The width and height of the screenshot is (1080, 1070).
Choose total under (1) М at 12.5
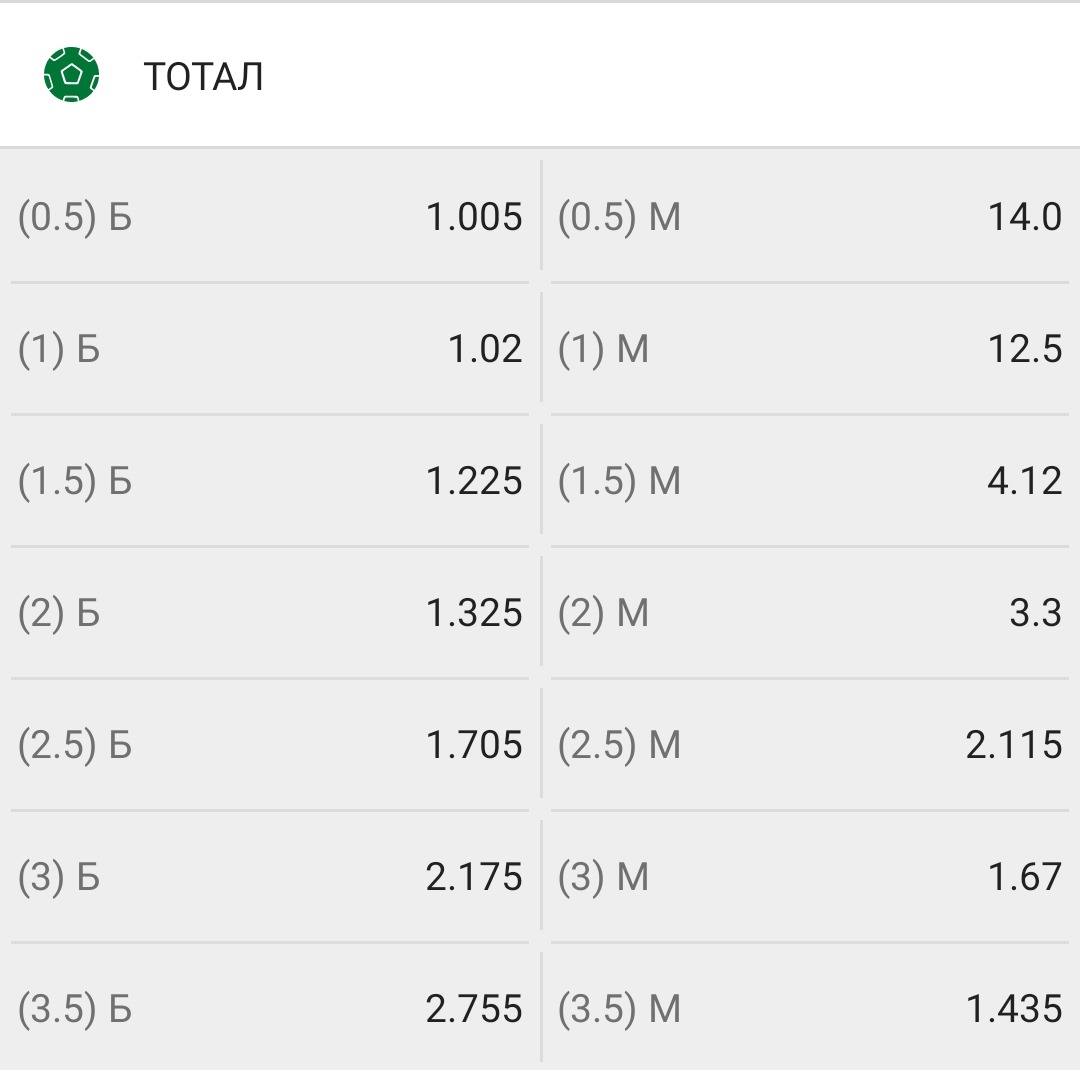(x=810, y=349)
